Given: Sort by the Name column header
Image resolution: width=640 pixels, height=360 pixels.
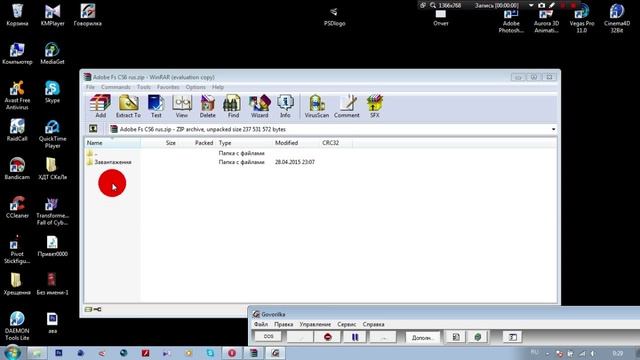Looking at the screenshot, I should [113, 143].
